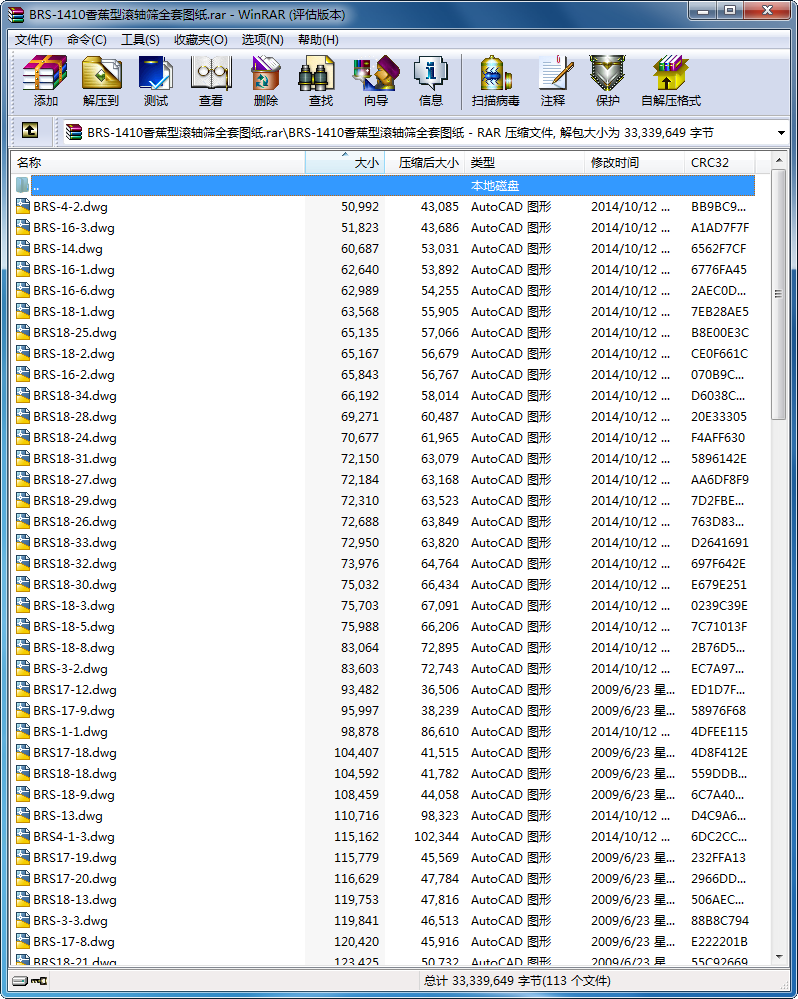Sort by Name (名称) column header

pos(158,162)
